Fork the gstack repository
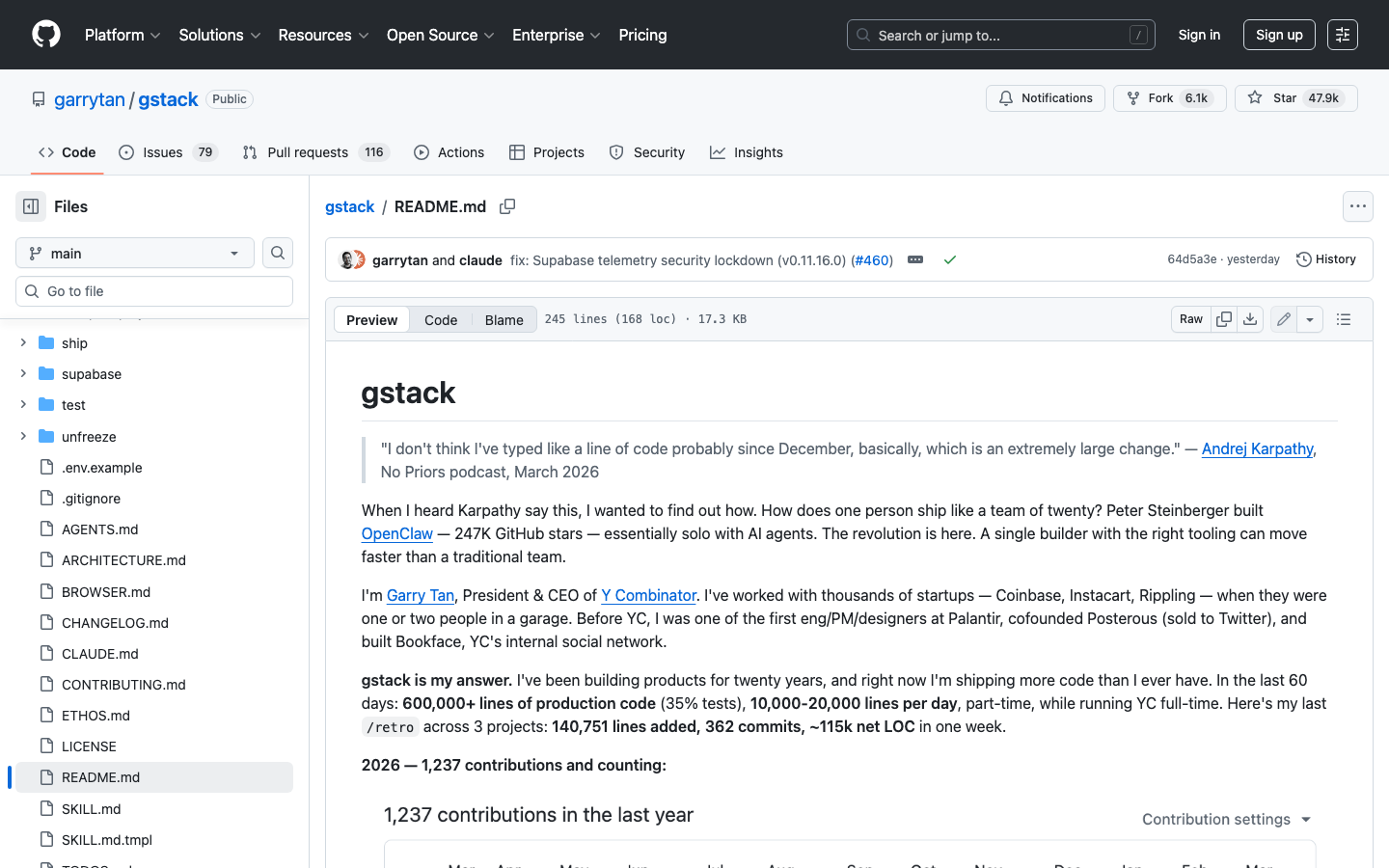Image resolution: width=1389 pixels, height=868 pixels. (1169, 98)
